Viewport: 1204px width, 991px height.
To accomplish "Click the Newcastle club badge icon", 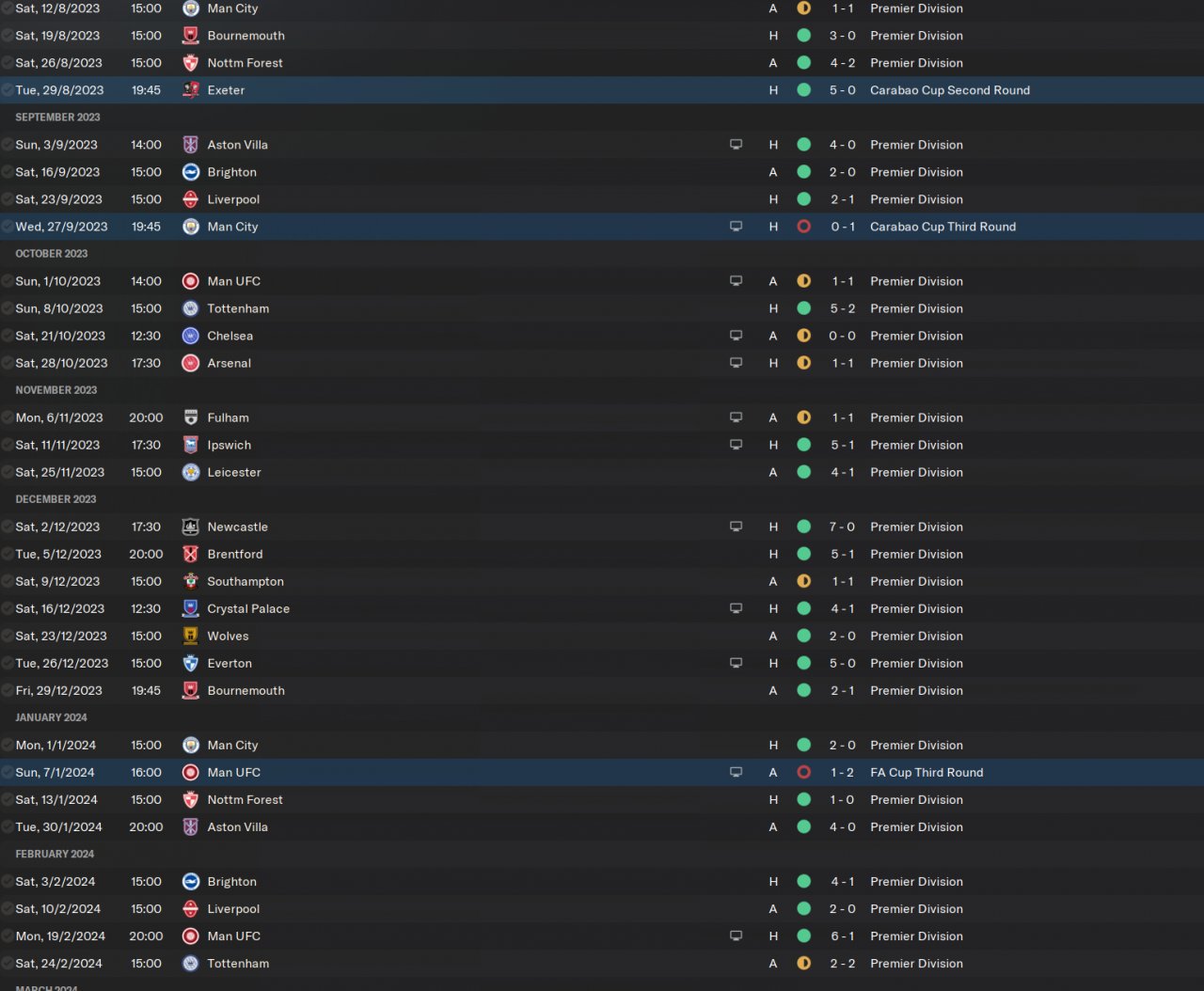I will point(190,527).
